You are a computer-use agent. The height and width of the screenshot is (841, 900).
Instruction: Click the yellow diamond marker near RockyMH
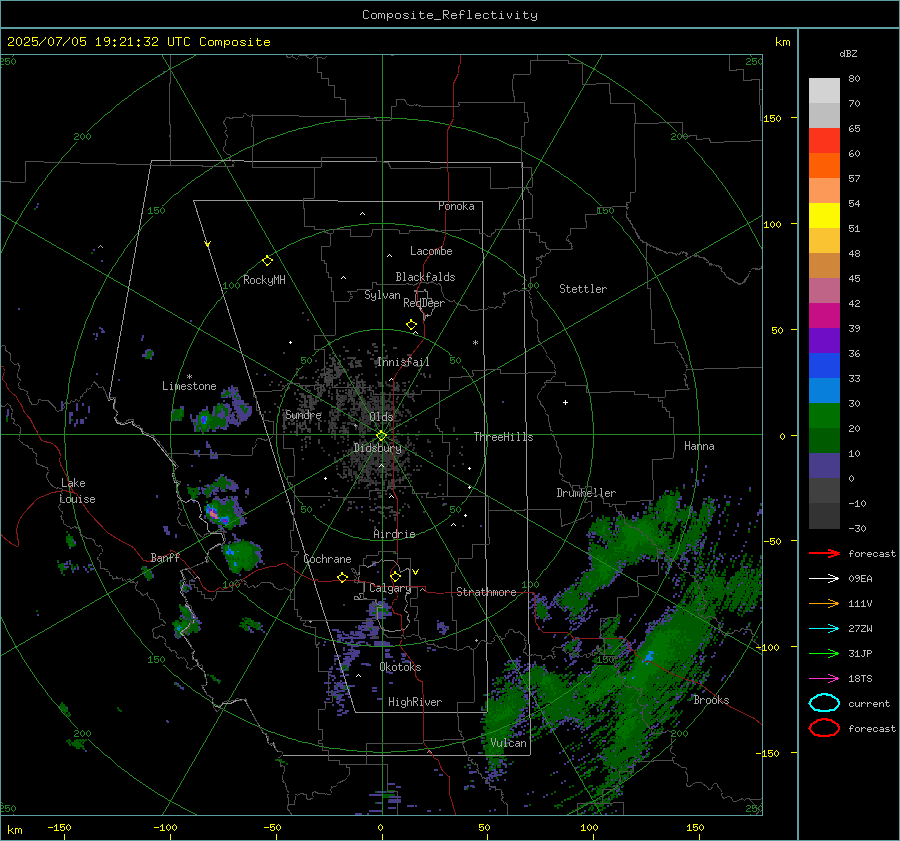267,261
